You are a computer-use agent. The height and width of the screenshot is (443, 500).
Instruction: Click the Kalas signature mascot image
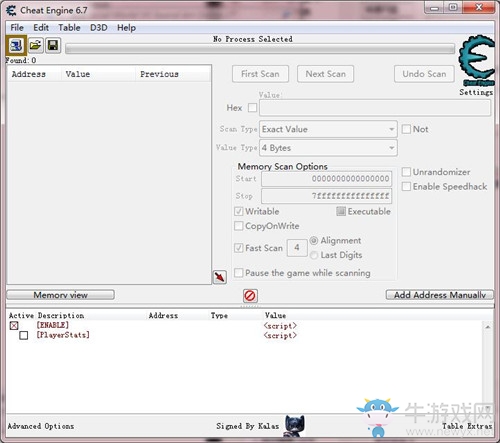(x=294, y=426)
